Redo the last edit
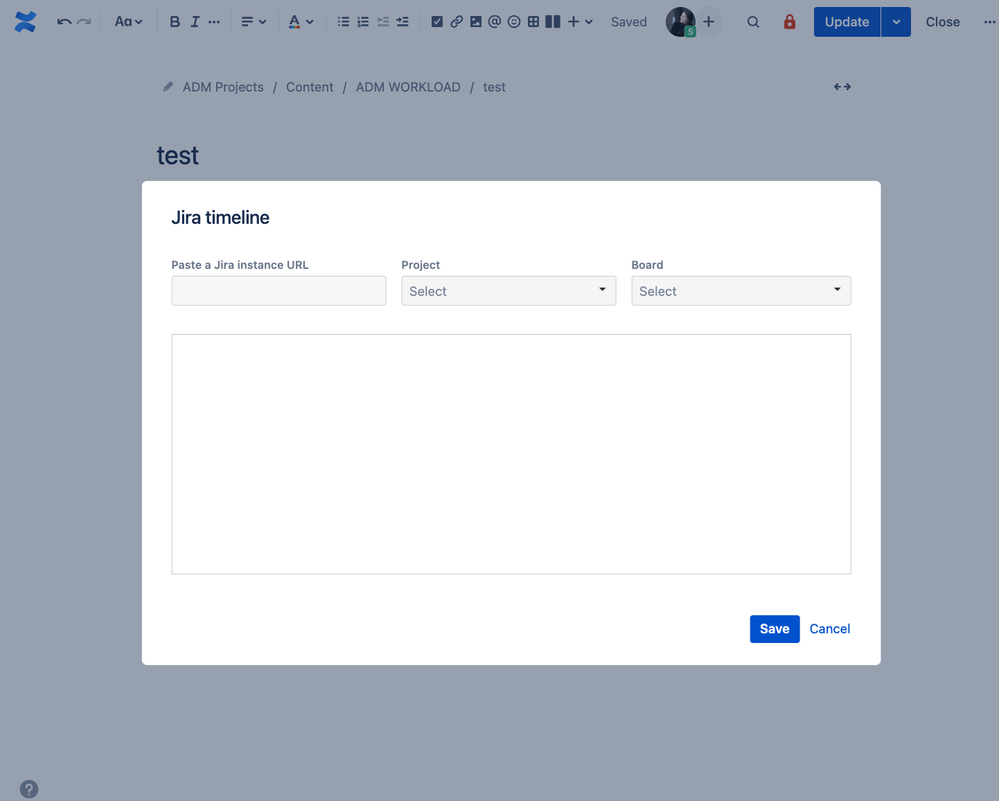999x801 pixels. click(x=83, y=22)
